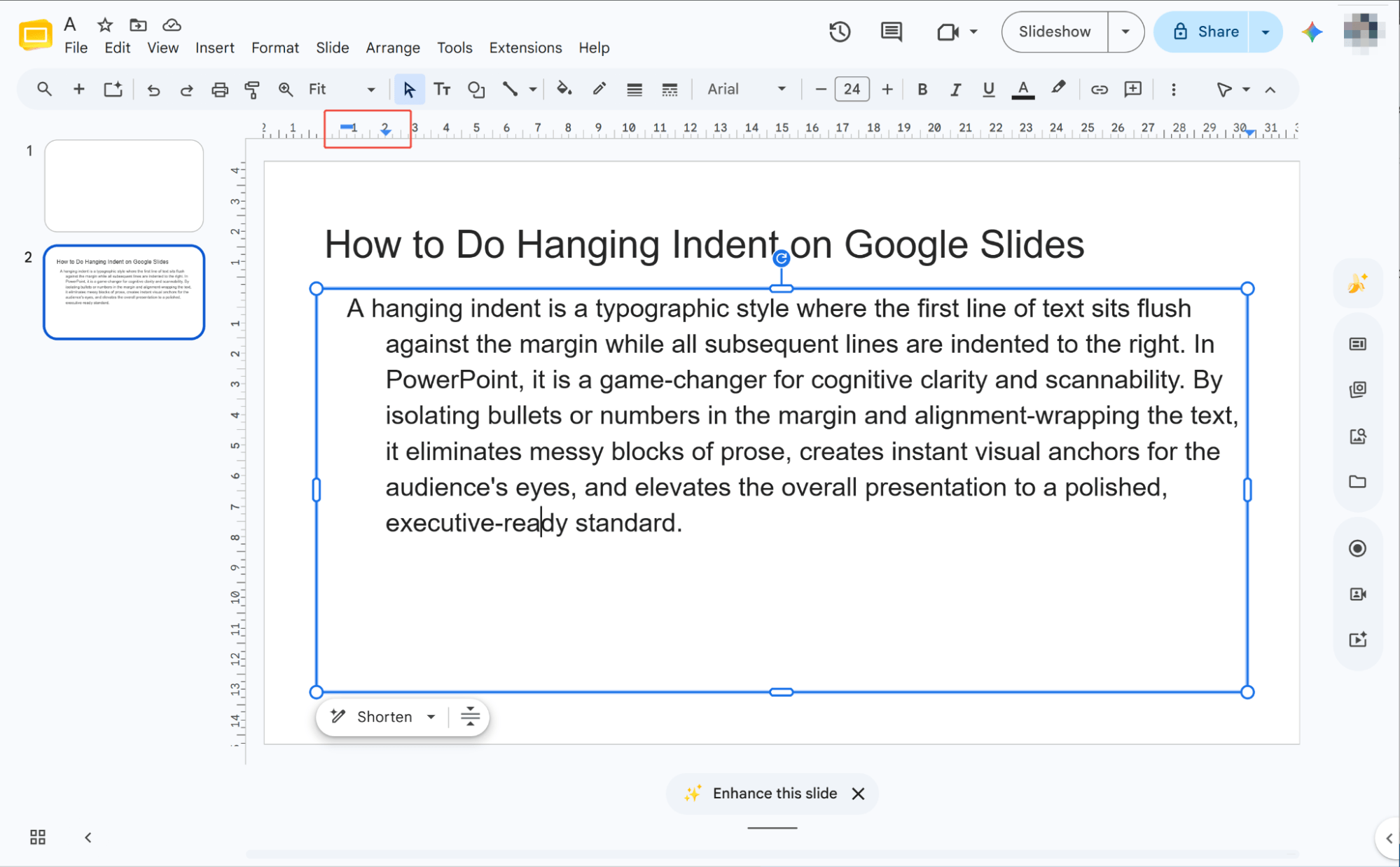This screenshot has width=1400, height=867.
Task: Open the Gemini sparkle assistant
Action: click(x=1312, y=32)
